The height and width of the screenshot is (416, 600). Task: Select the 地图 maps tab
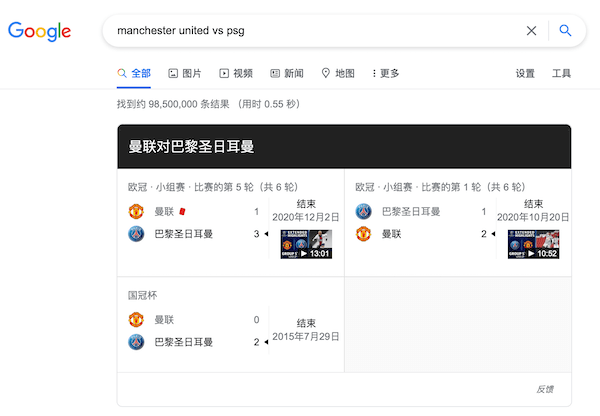click(x=338, y=73)
